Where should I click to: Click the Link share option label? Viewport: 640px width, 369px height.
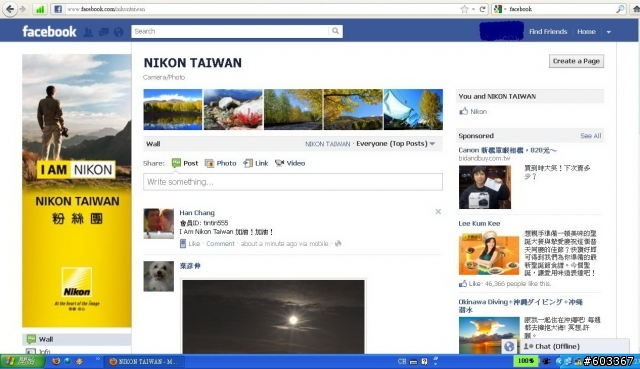pos(262,163)
